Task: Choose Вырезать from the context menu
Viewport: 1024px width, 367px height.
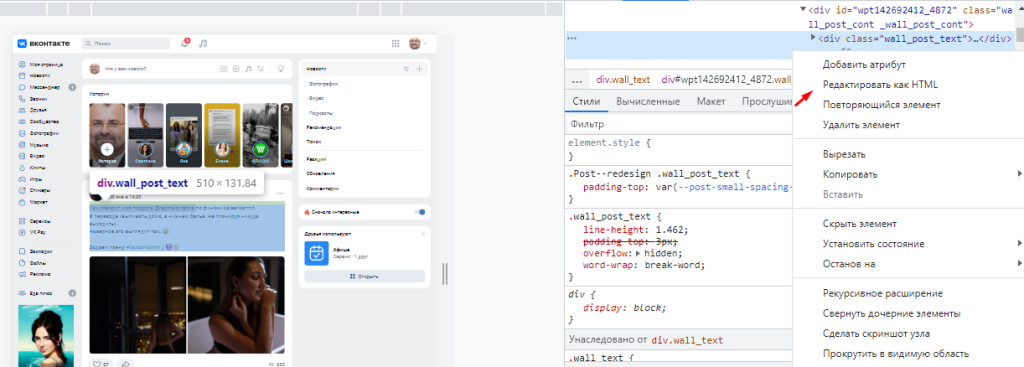Action: tap(844, 155)
